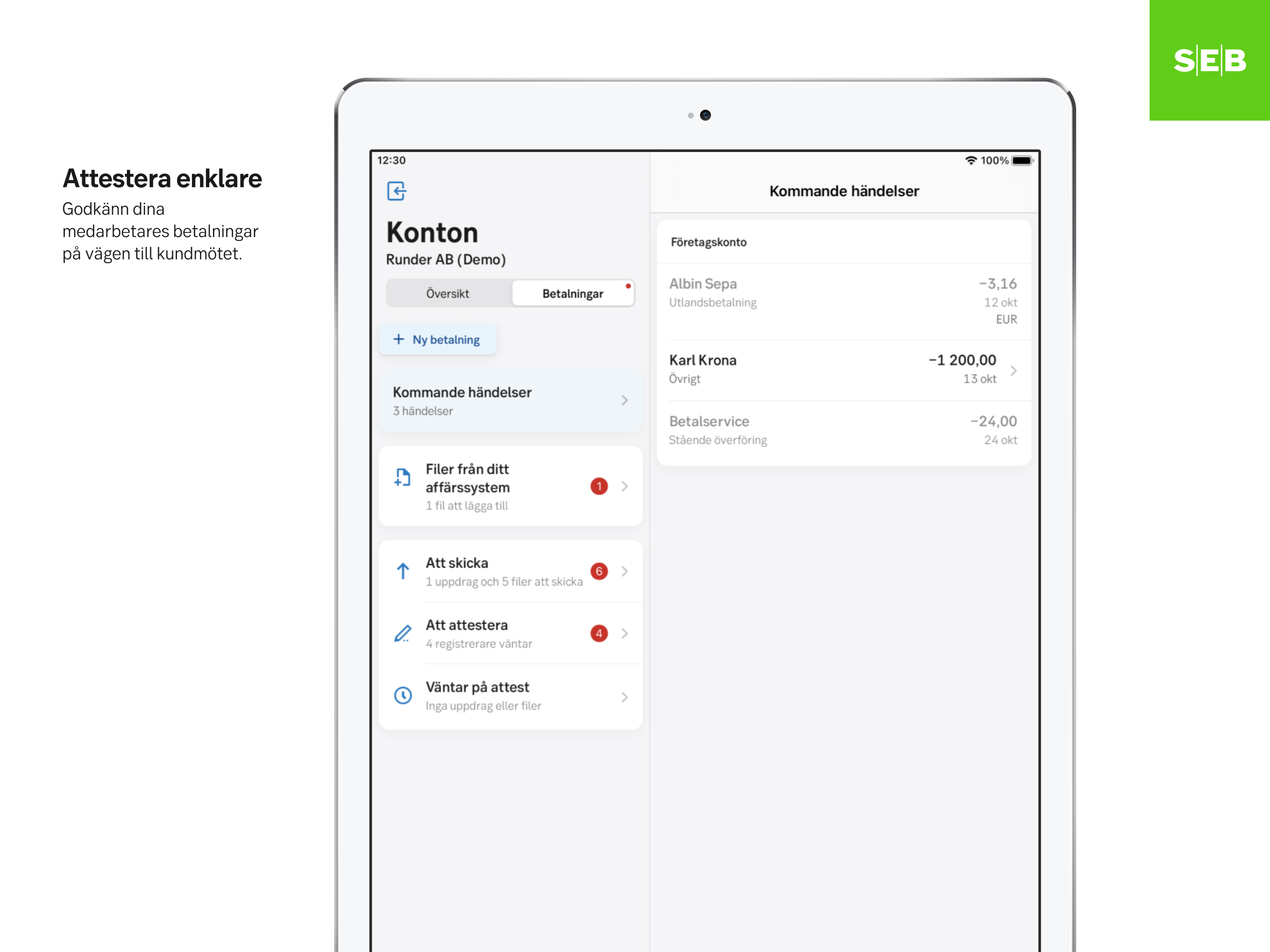This screenshot has width=1270, height=952.
Task: Click the red badge showing 4
Action: pos(599,633)
